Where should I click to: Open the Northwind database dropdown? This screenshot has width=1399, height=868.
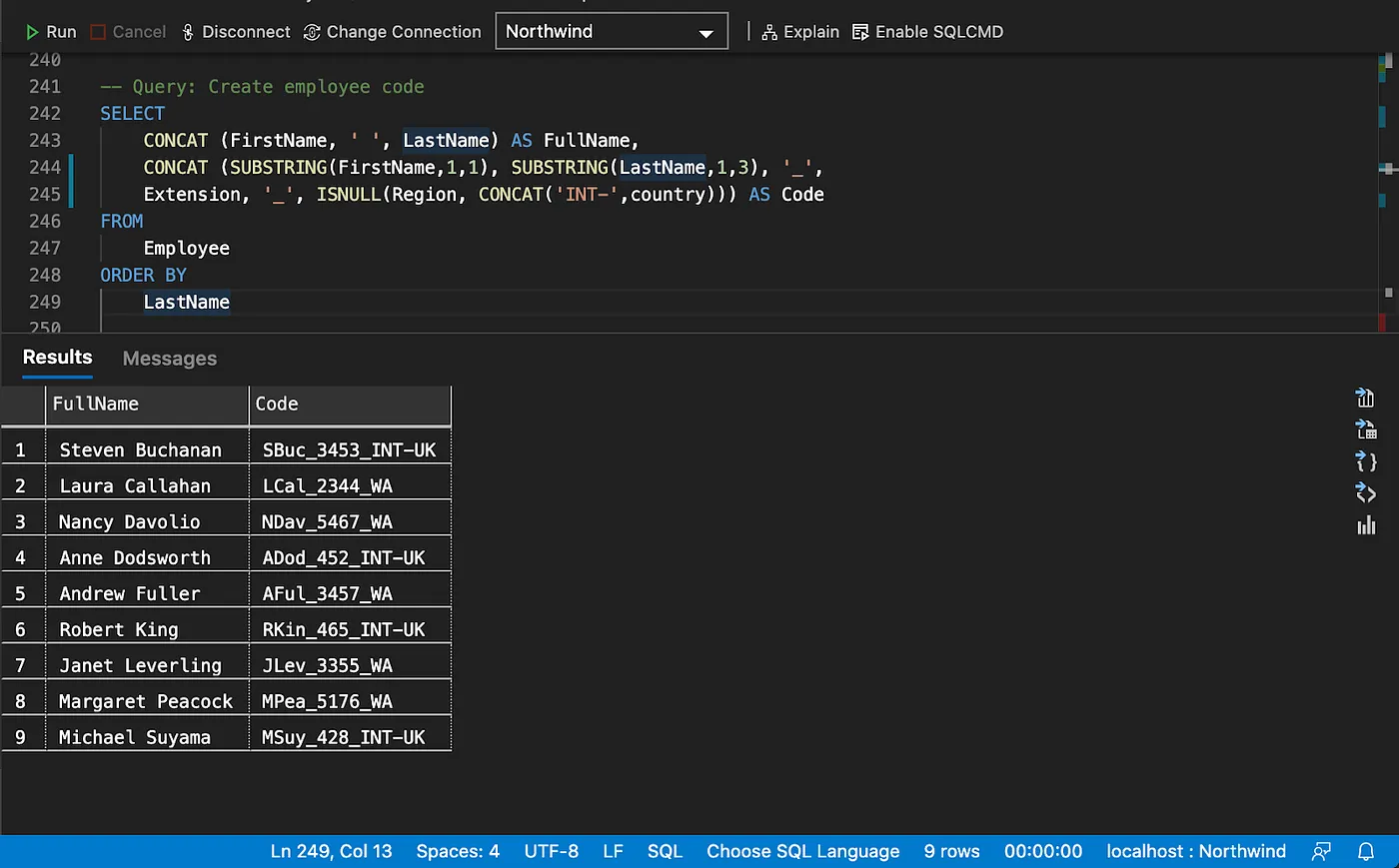point(612,31)
